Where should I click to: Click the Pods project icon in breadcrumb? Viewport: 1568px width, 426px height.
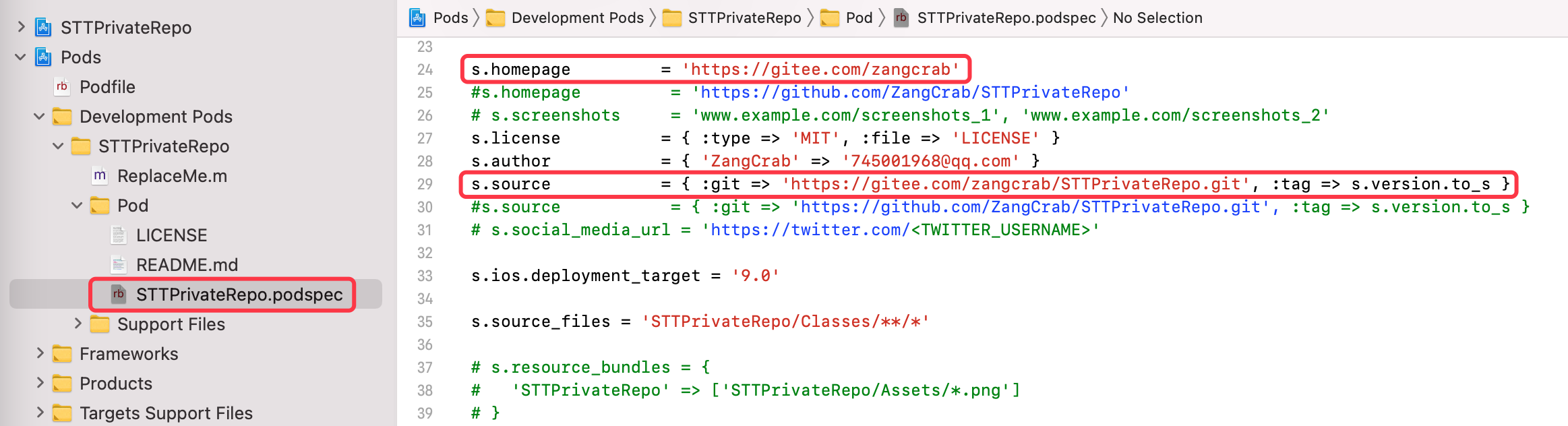pyautogui.click(x=417, y=18)
